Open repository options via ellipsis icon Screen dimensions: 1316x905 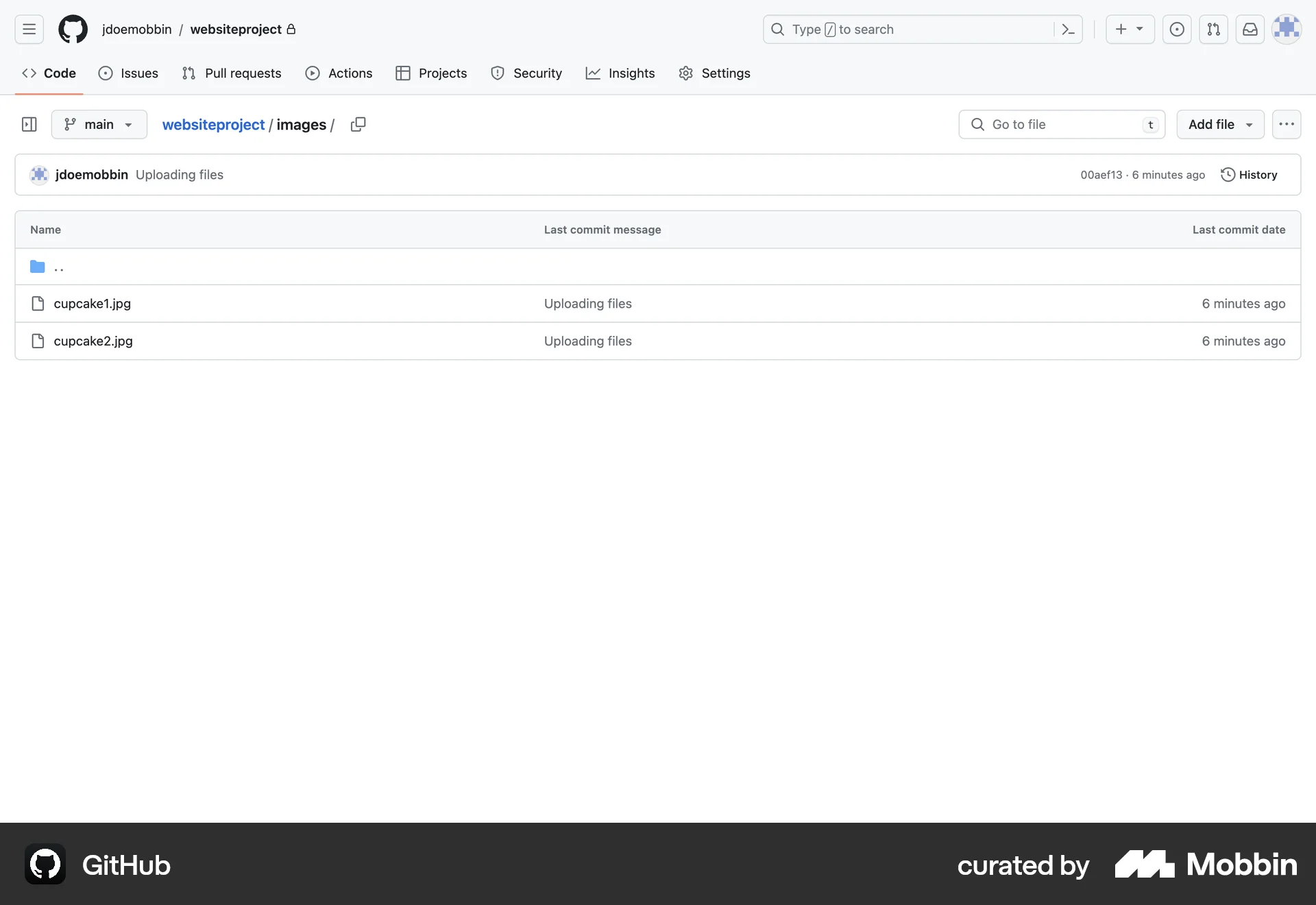(x=1286, y=124)
